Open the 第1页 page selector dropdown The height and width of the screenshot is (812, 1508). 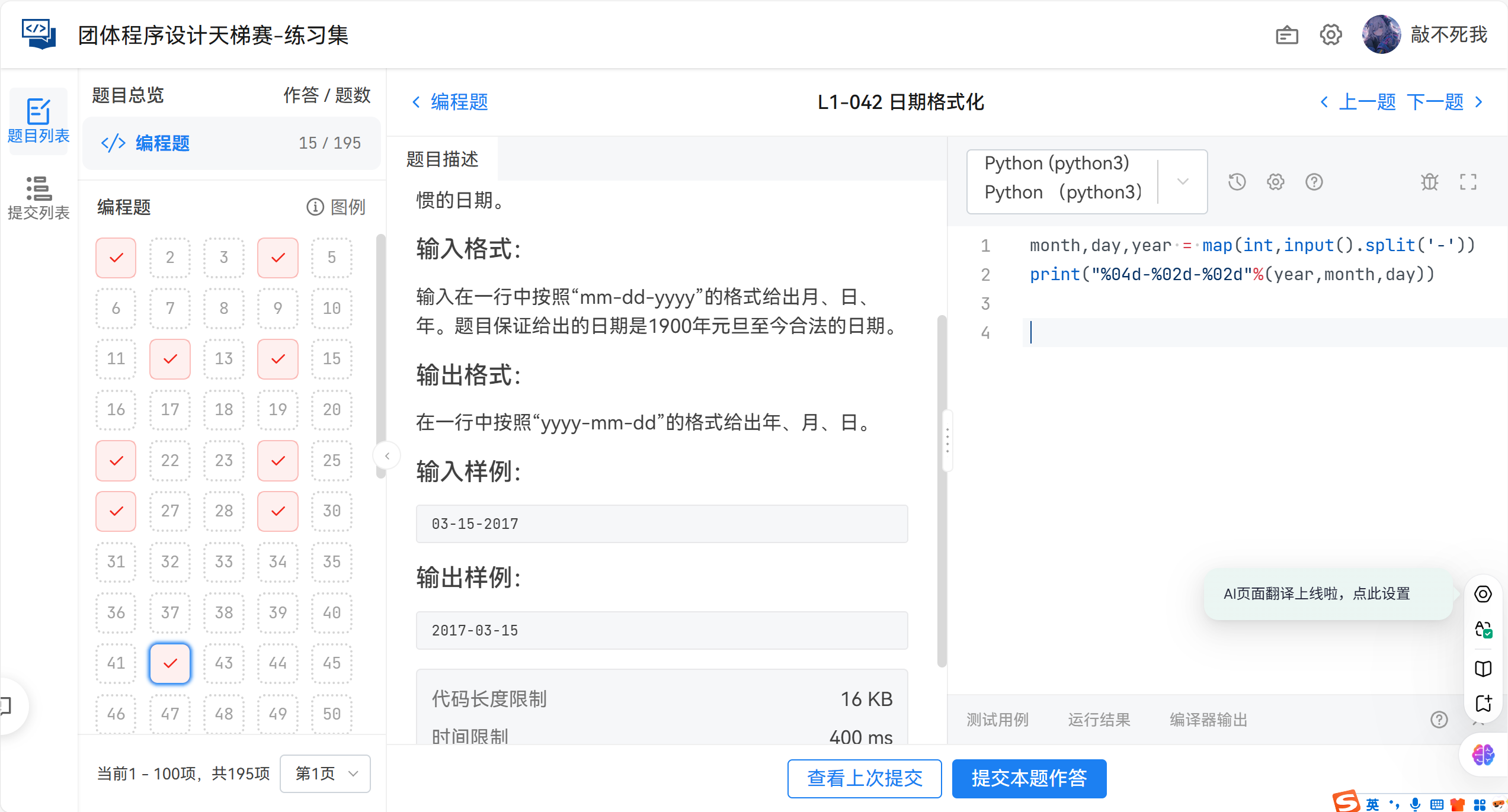(x=325, y=773)
